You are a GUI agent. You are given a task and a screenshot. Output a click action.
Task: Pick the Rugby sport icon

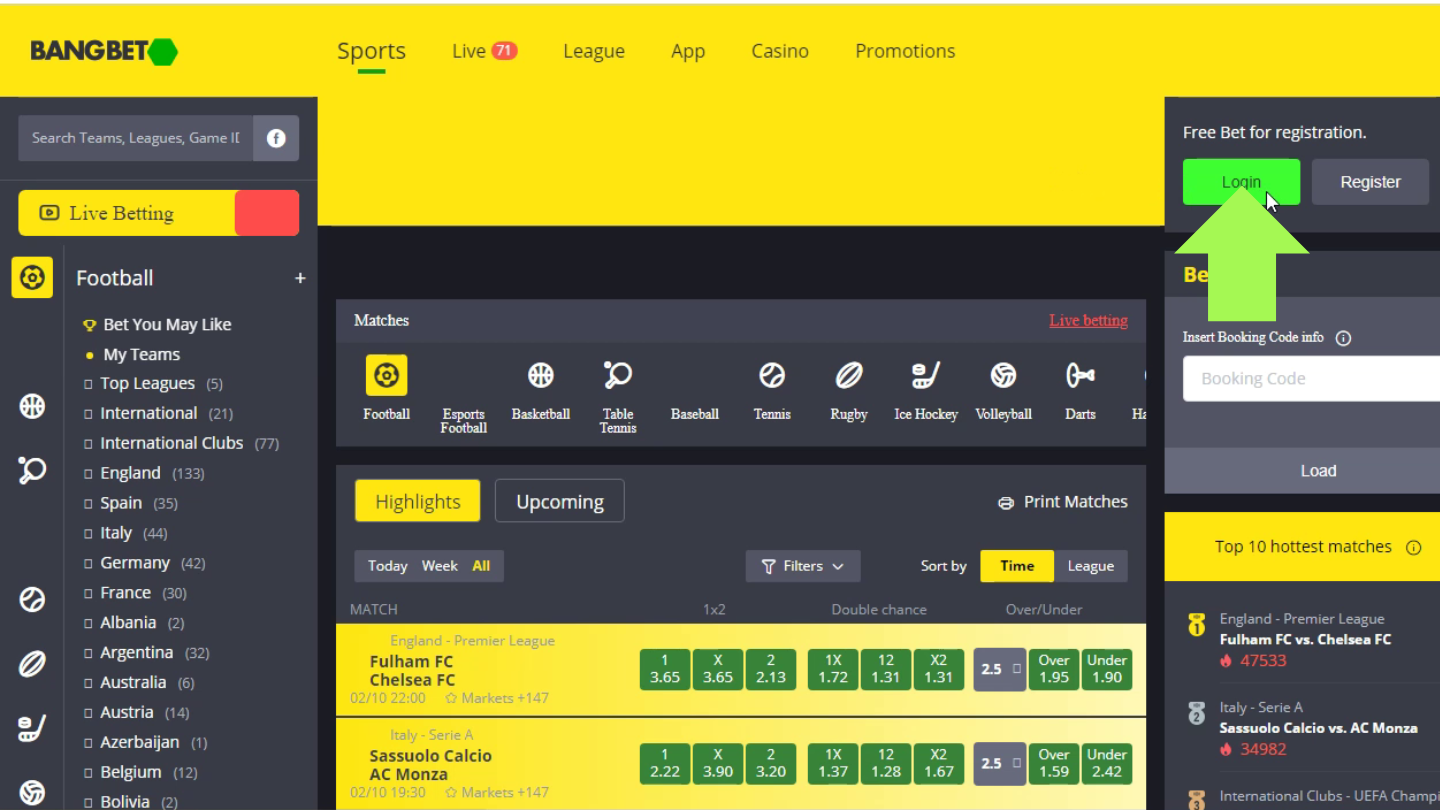coord(848,376)
